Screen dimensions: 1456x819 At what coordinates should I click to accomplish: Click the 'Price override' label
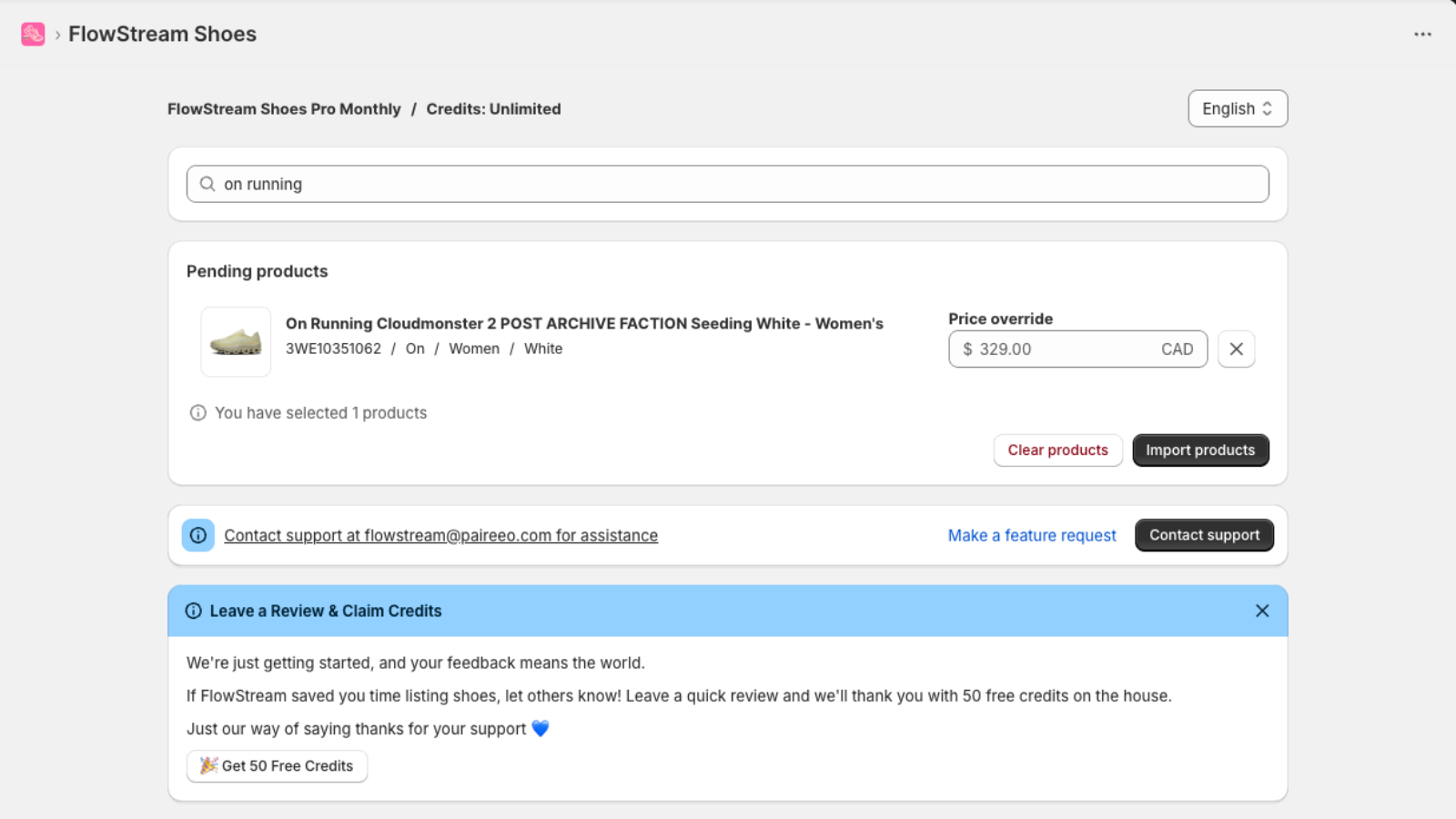tap(1000, 318)
